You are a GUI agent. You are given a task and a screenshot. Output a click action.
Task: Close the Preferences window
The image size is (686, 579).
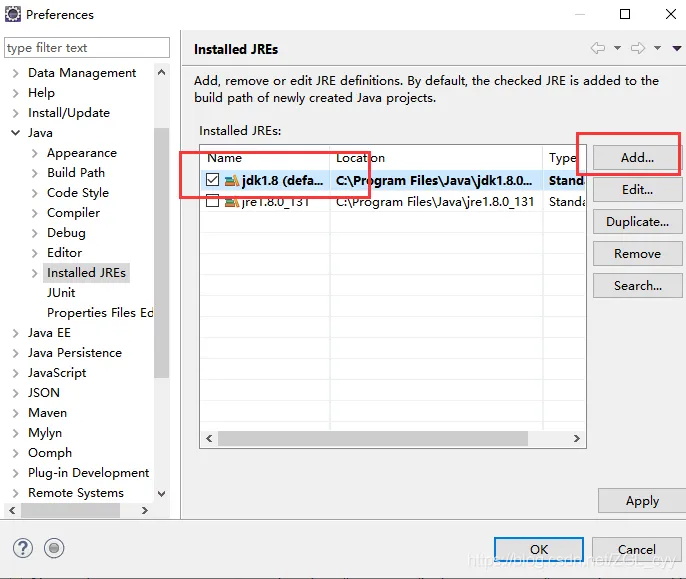[x=671, y=14]
